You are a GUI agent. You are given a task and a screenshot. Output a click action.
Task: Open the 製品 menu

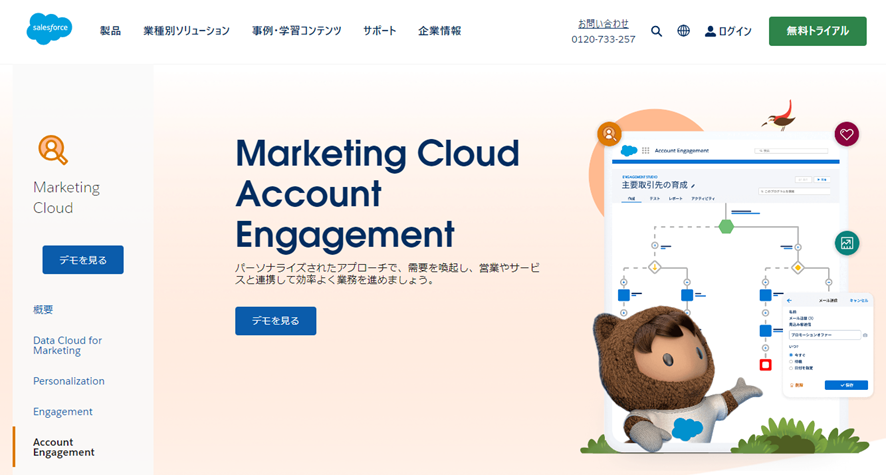(x=110, y=30)
